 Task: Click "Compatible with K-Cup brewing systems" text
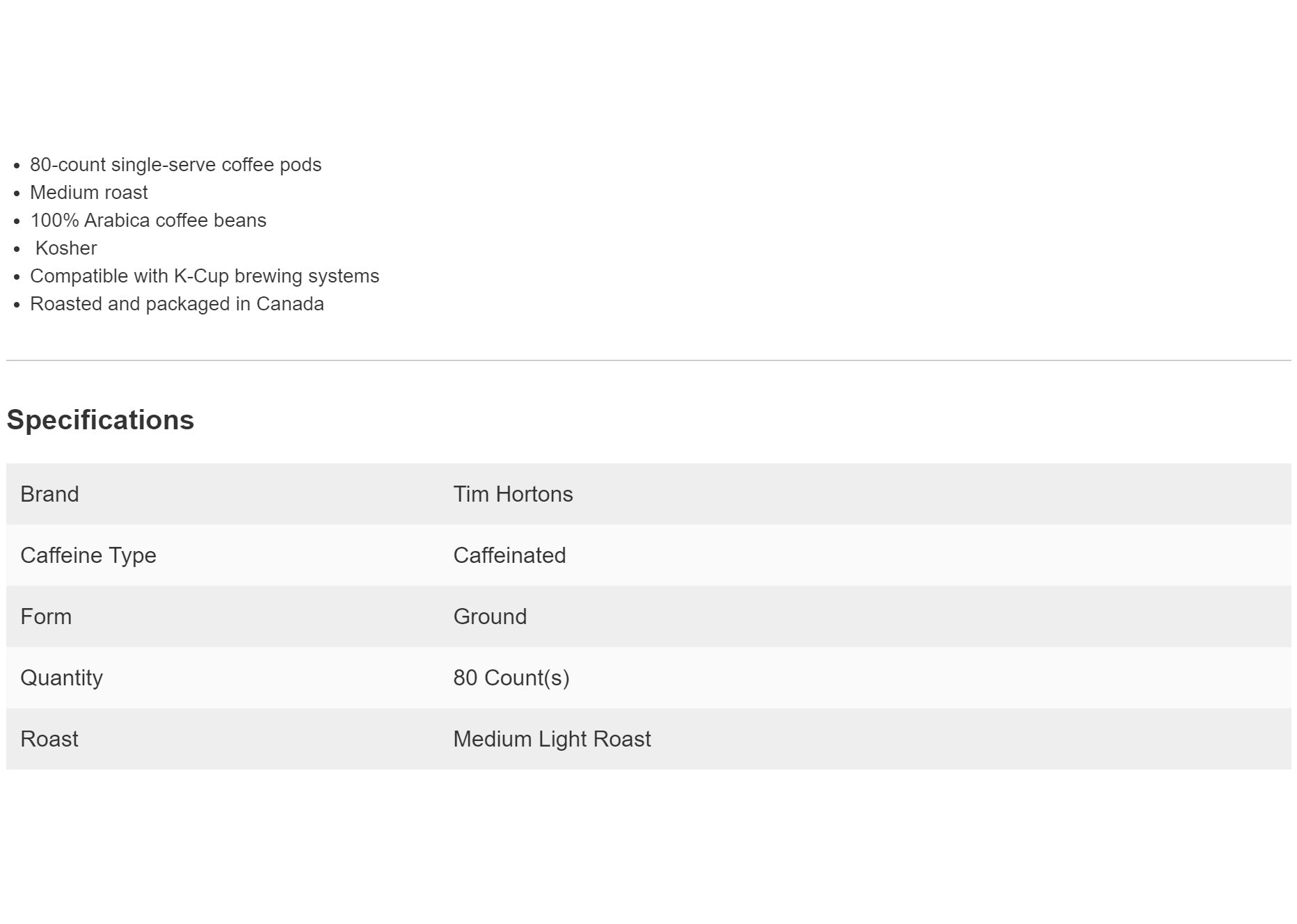205,276
